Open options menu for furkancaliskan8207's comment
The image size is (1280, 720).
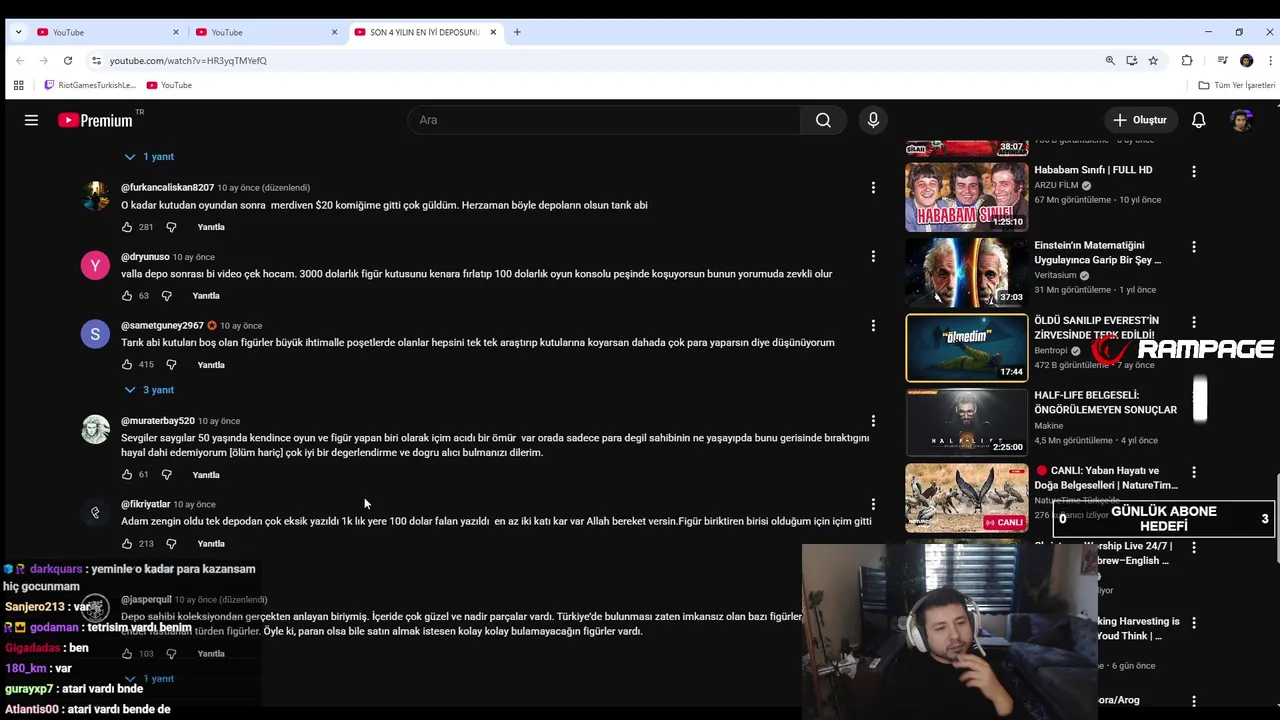[873, 187]
